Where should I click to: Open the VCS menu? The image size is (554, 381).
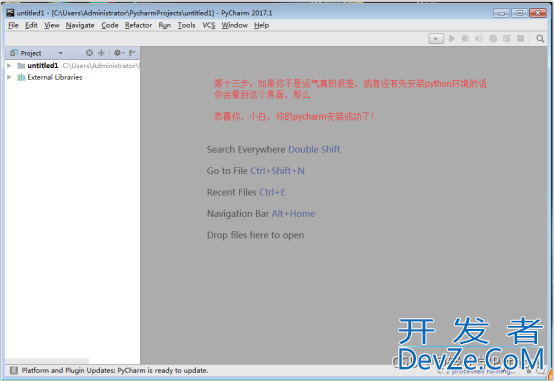click(x=208, y=25)
